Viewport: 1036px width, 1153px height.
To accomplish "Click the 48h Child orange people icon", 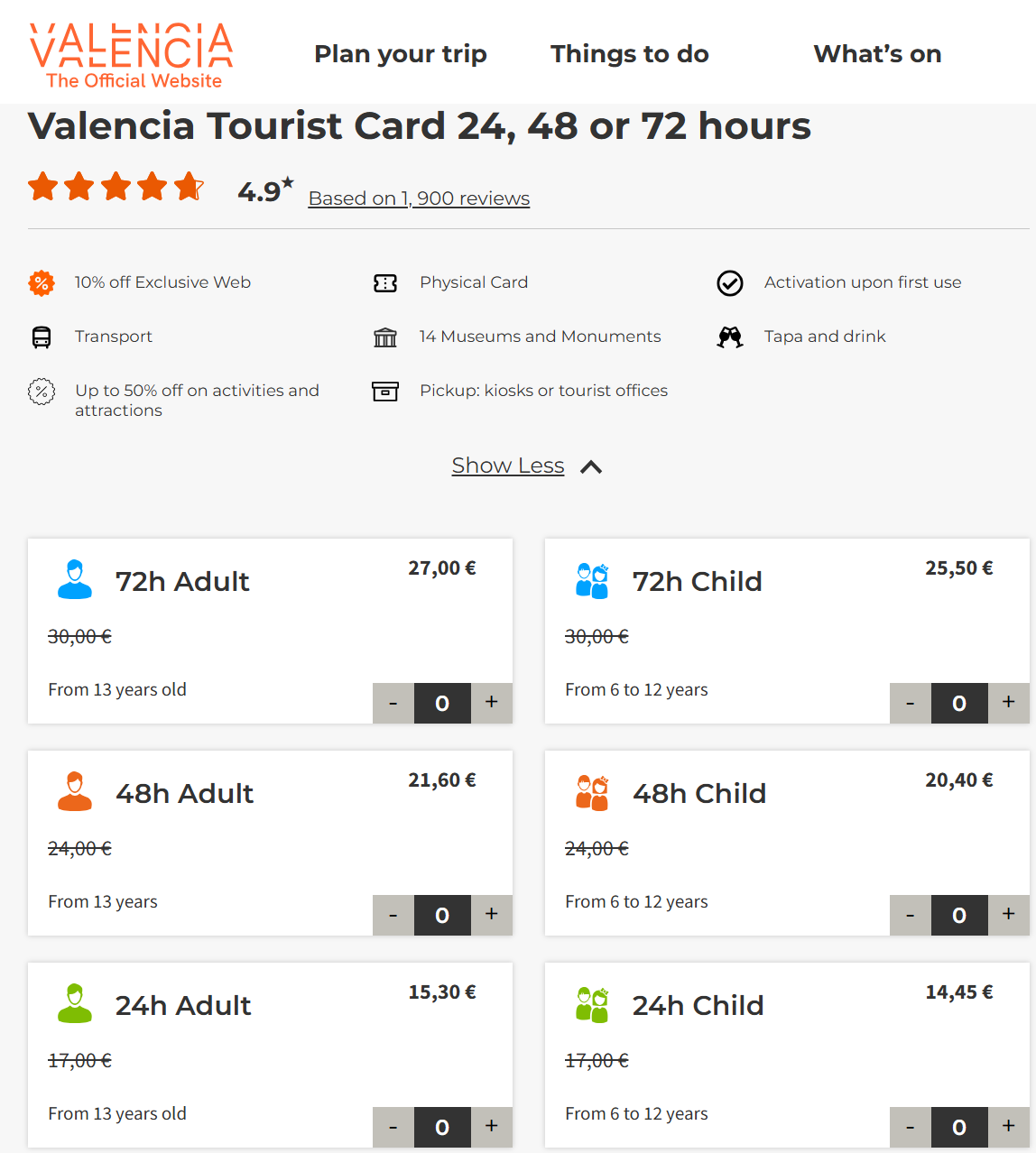I will click(592, 792).
